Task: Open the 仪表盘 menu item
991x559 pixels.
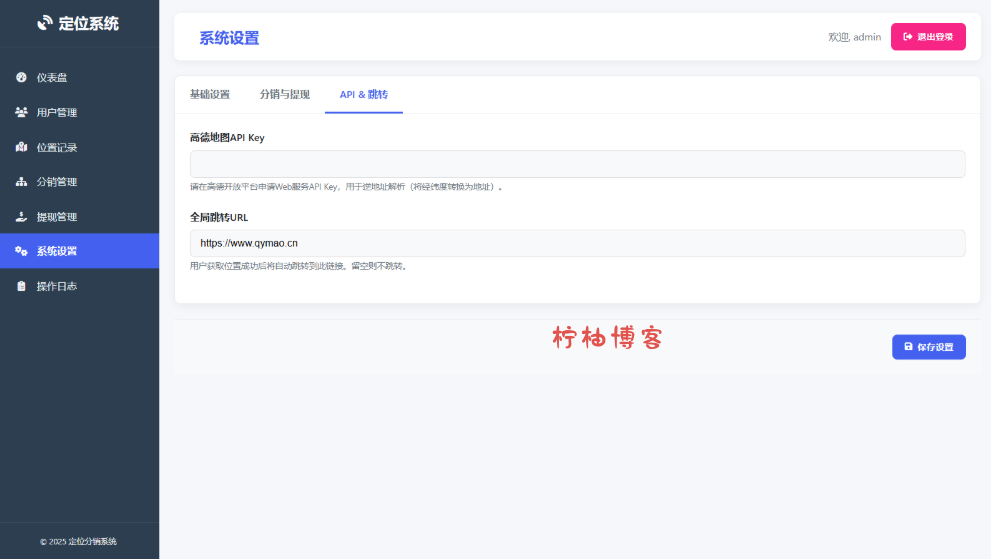Action: [x=80, y=77]
